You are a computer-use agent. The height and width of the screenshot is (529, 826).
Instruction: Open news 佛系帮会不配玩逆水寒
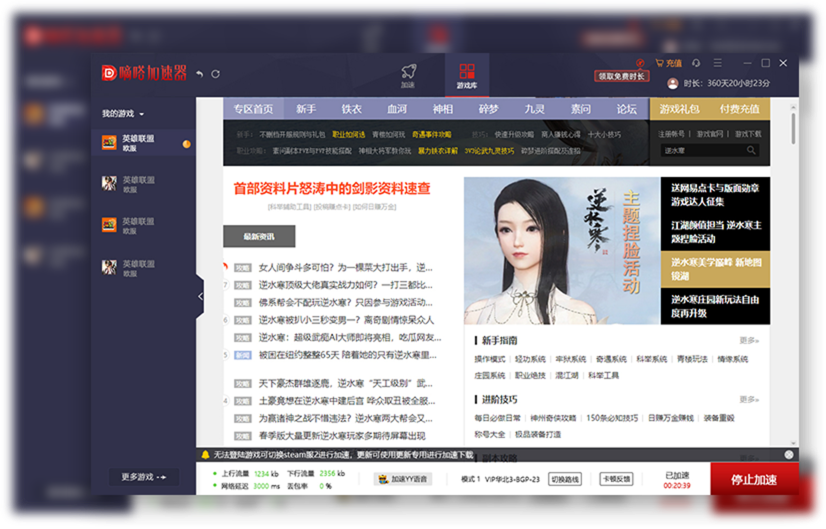(346, 303)
